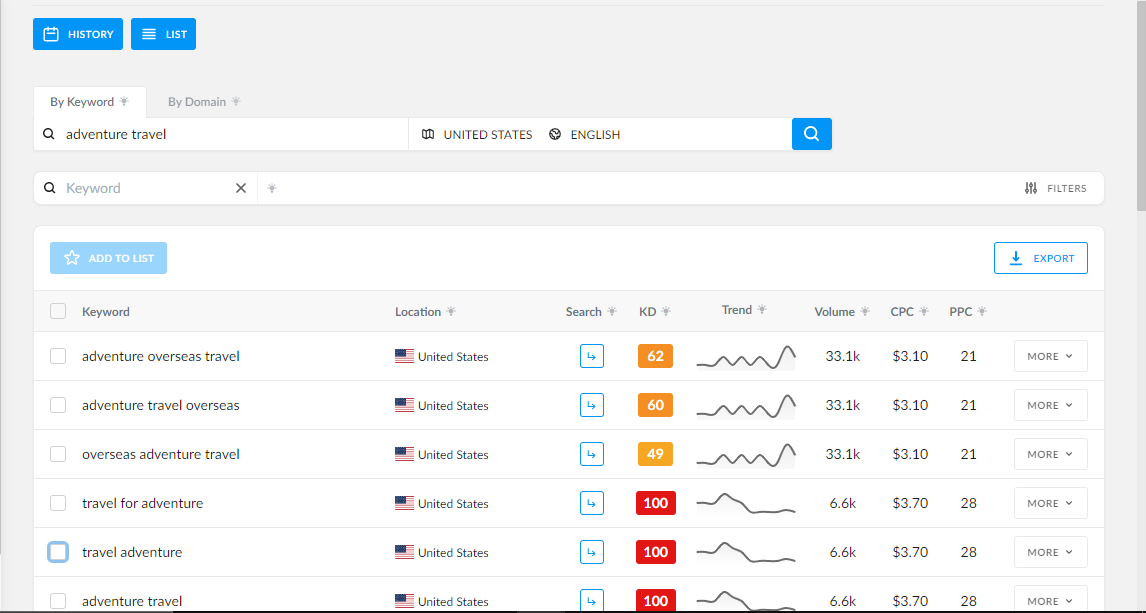Expand More for travel adventure row

click(x=1050, y=552)
